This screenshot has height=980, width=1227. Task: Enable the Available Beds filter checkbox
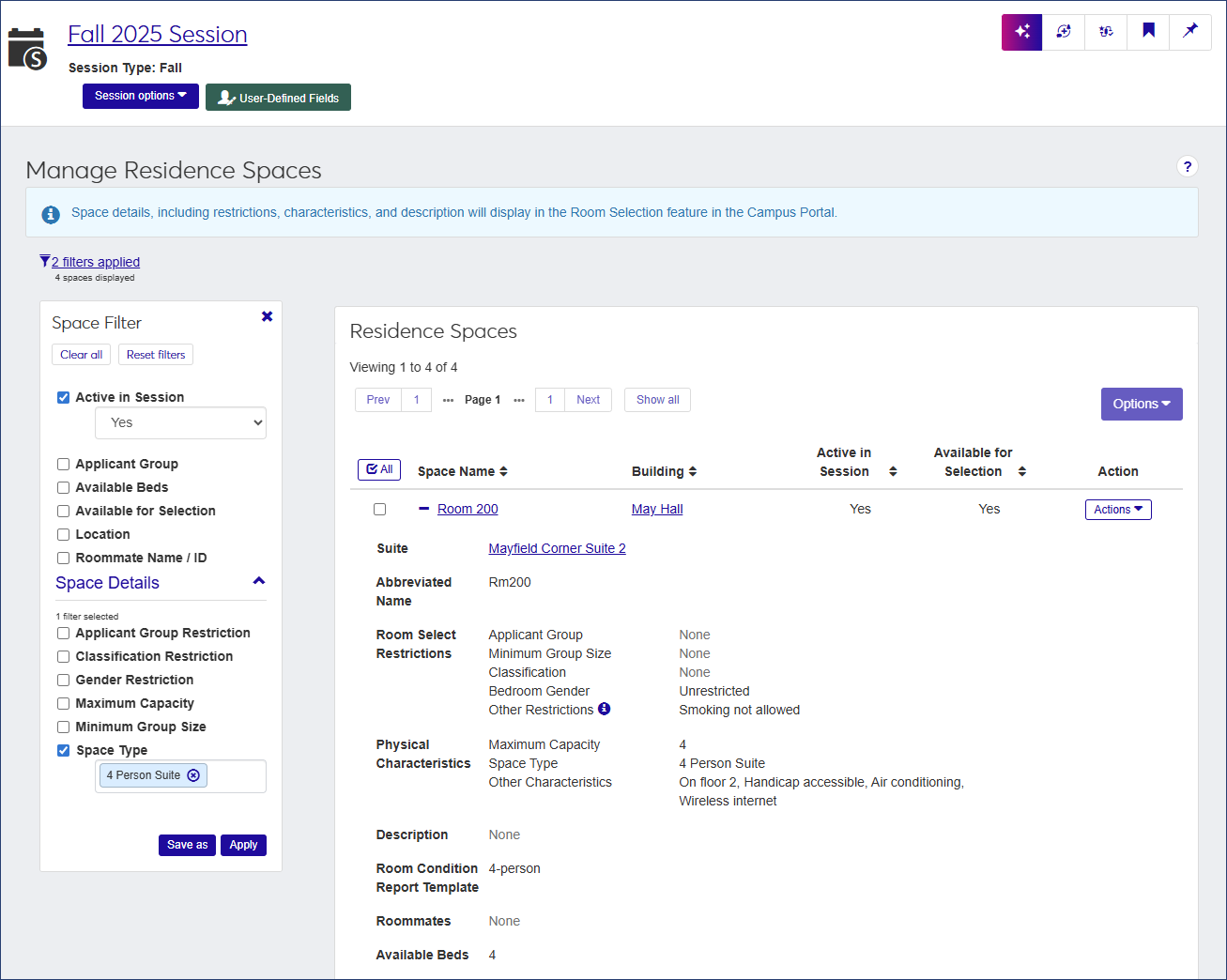63,487
